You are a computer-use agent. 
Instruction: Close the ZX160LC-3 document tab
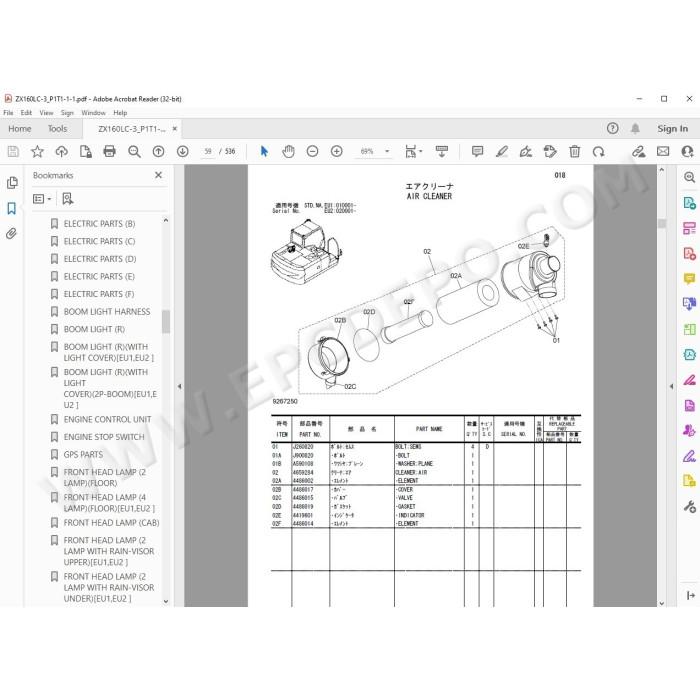coord(175,129)
